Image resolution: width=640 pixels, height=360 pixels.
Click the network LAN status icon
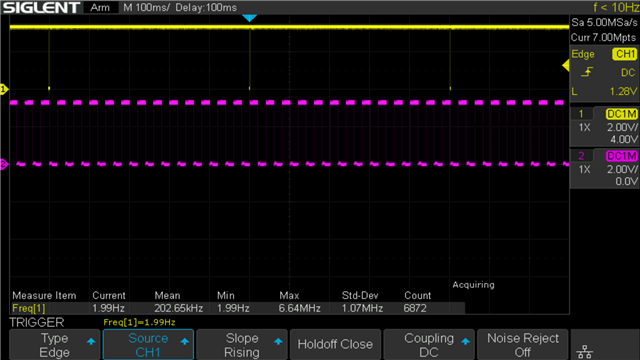[x=585, y=351]
